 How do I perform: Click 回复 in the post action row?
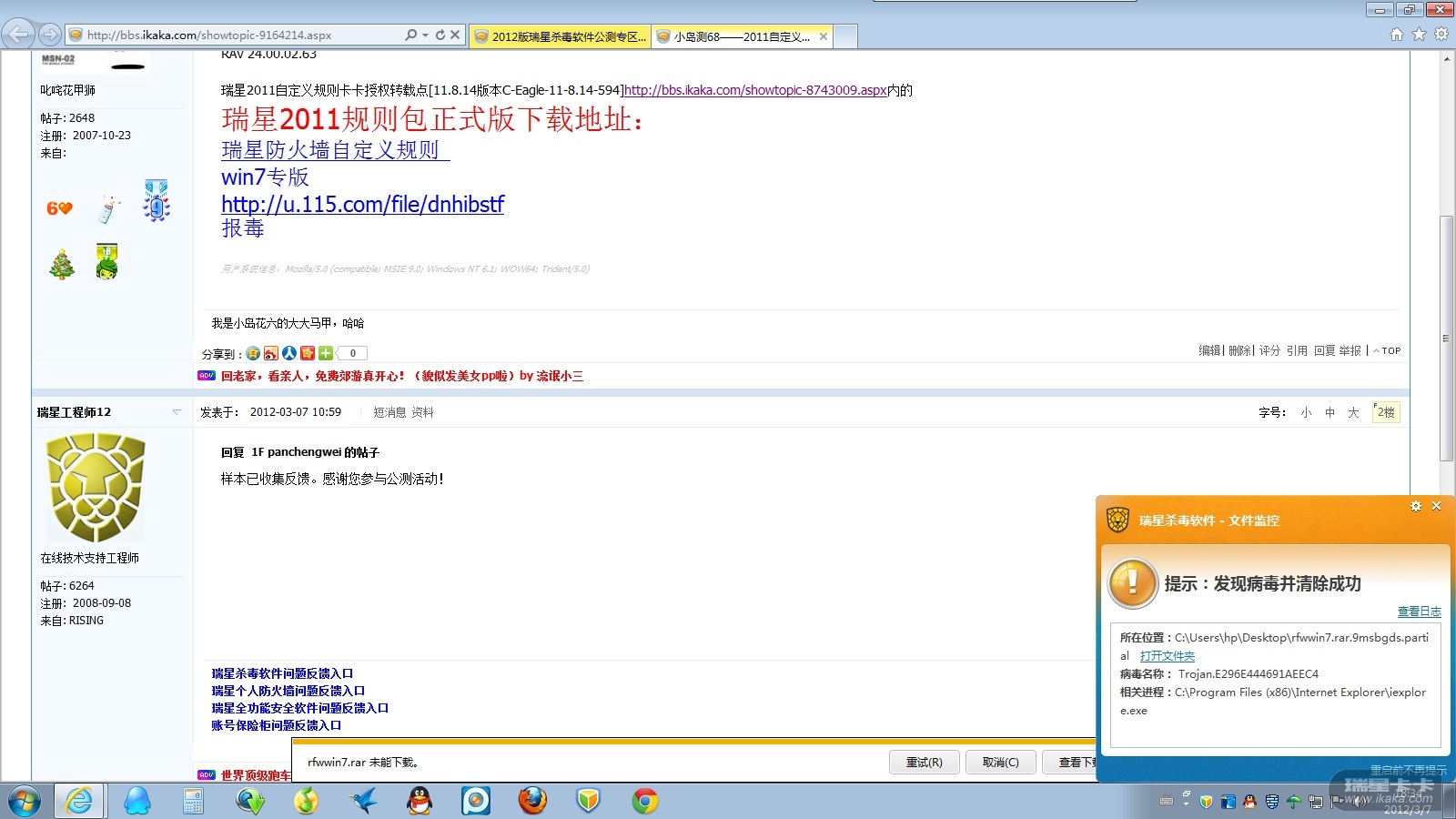click(1324, 350)
